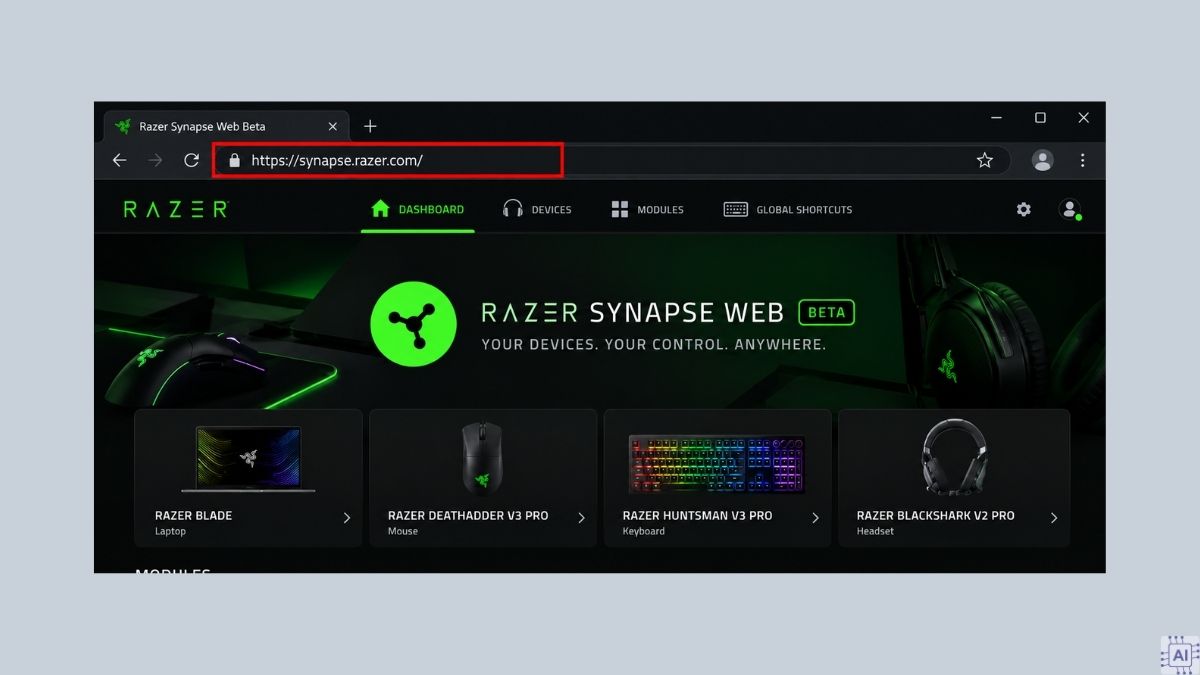Click the 'RAZER SYNAPSE WEB' heading
Screen dimensions: 1200x675
632,312
